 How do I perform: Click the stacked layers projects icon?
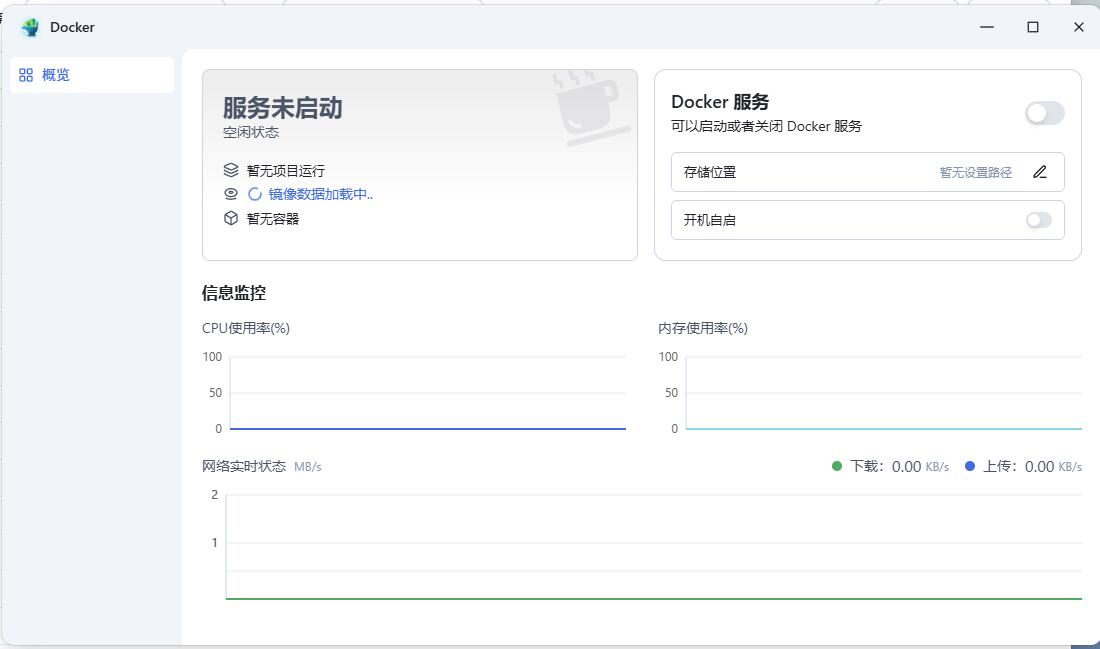click(x=231, y=170)
